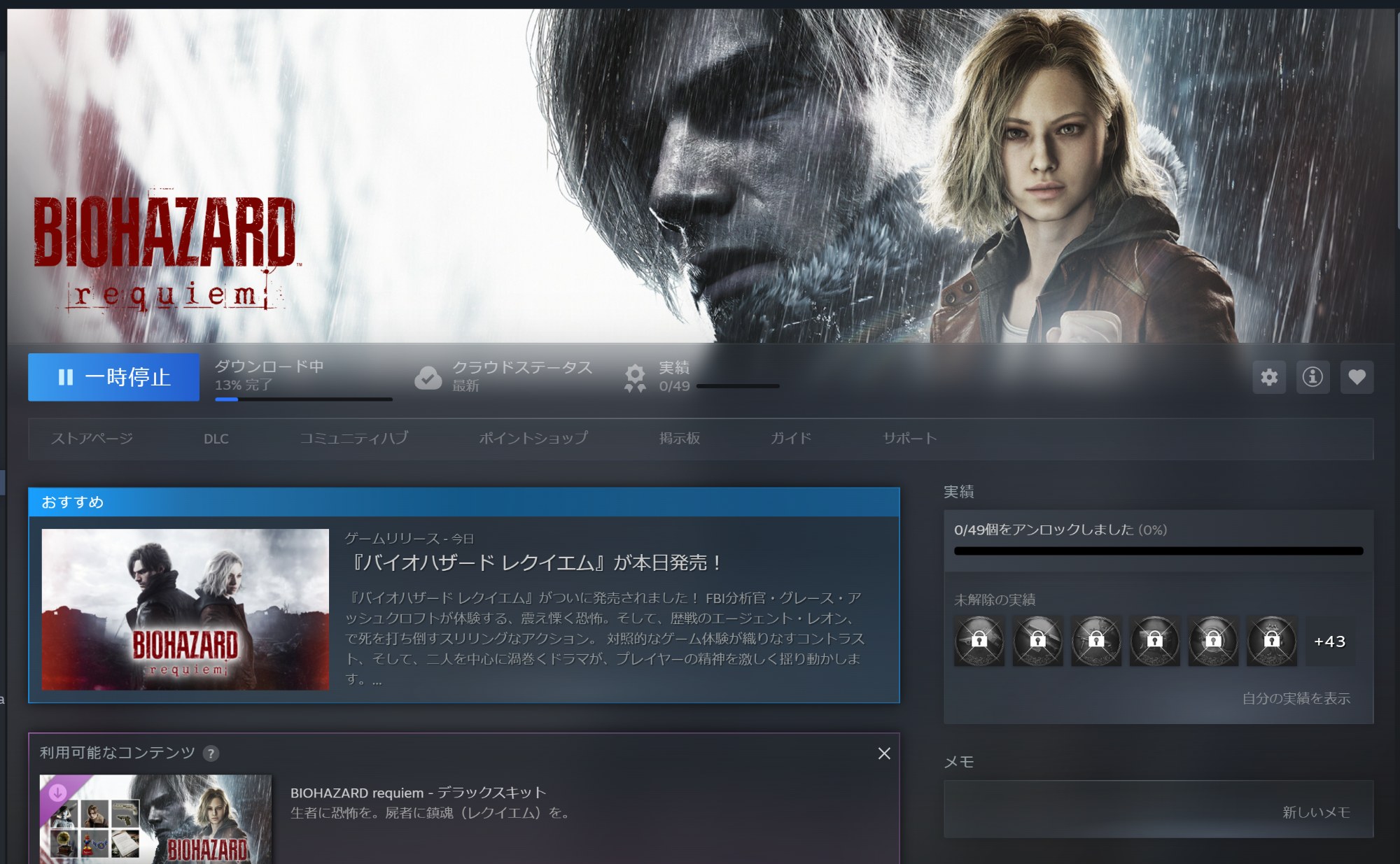The height and width of the screenshot is (864, 1400).
Task: Click the achievements ribbon icon near 0/49
Action: click(635, 378)
